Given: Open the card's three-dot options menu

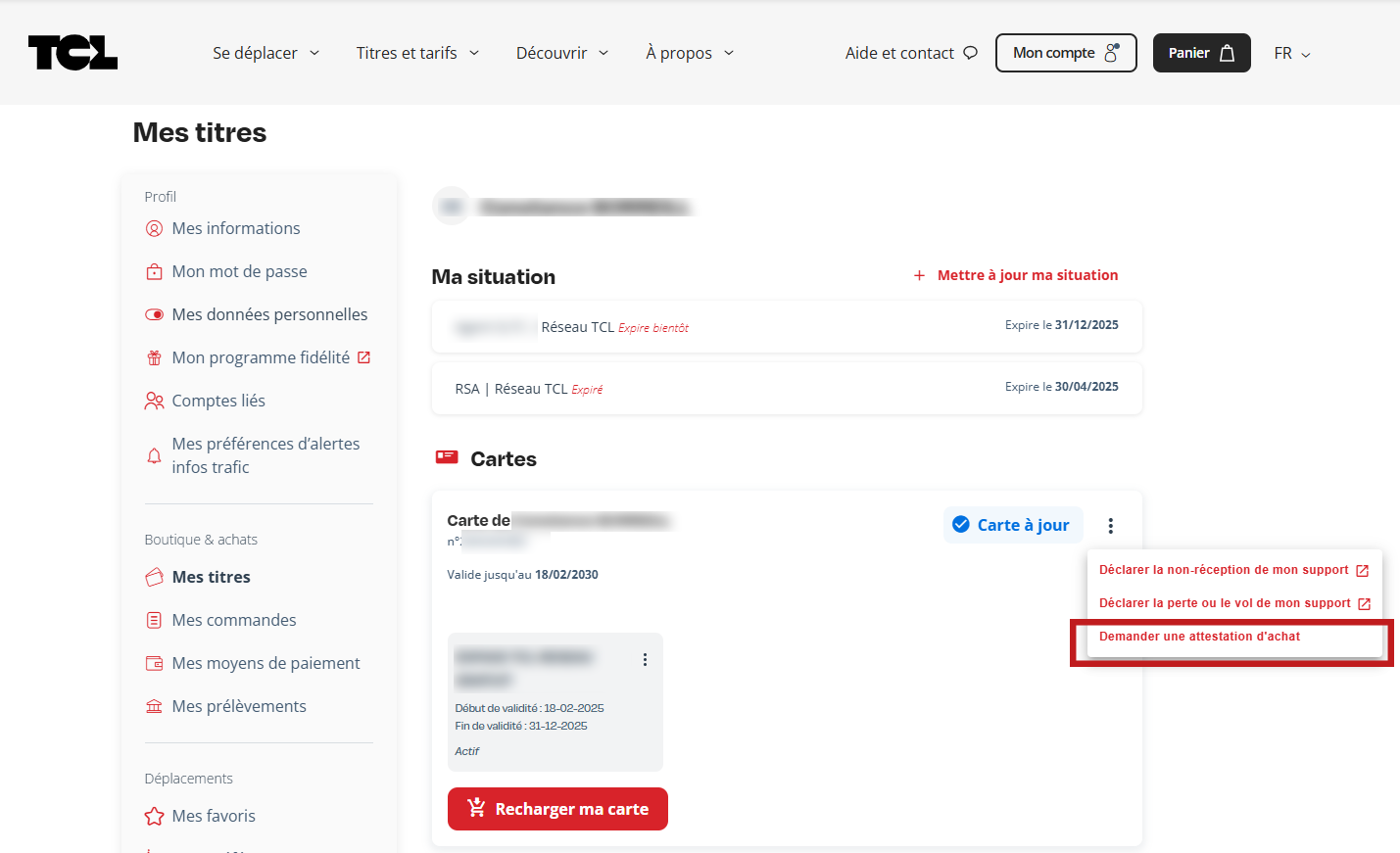Looking at the screenshot, I should pyautogui.click(x=1110, y=526).
